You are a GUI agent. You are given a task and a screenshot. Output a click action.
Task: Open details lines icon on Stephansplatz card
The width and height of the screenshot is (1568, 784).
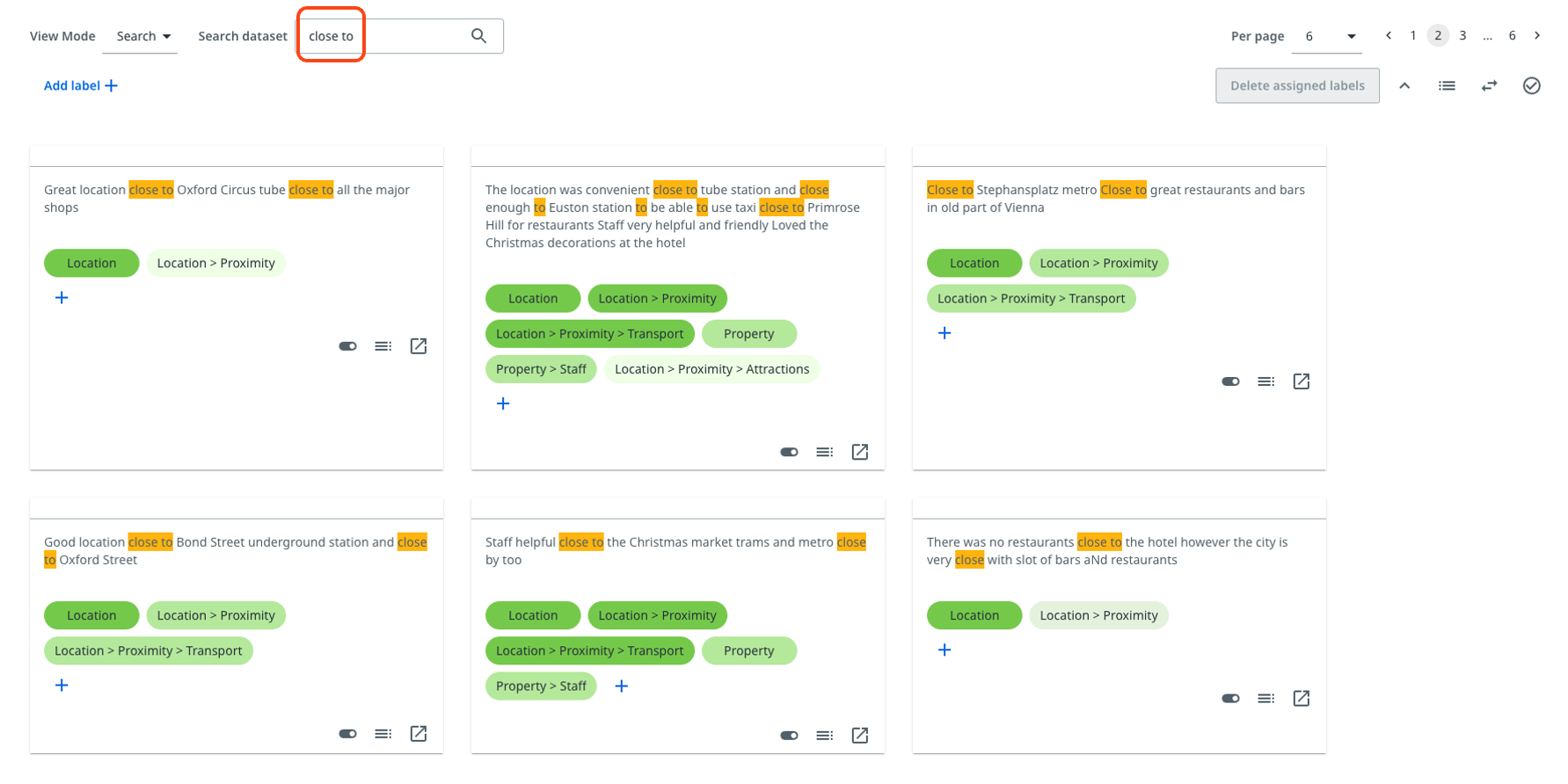coord(1265,381)
